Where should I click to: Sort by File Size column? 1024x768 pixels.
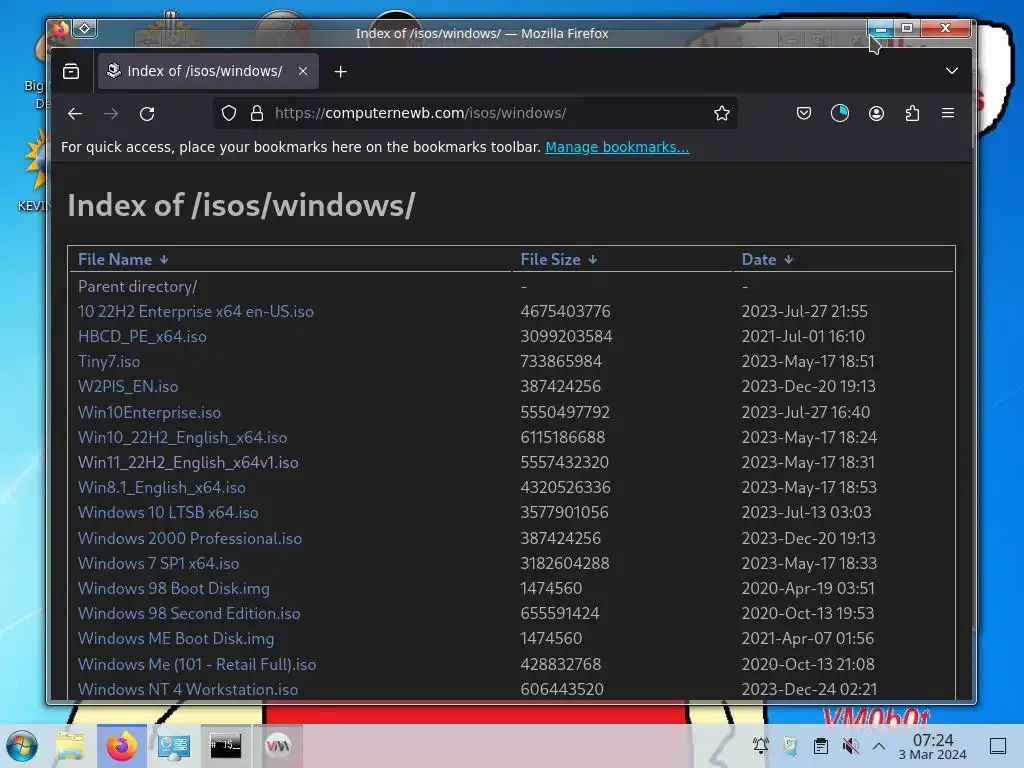click(x=558, y=259)
